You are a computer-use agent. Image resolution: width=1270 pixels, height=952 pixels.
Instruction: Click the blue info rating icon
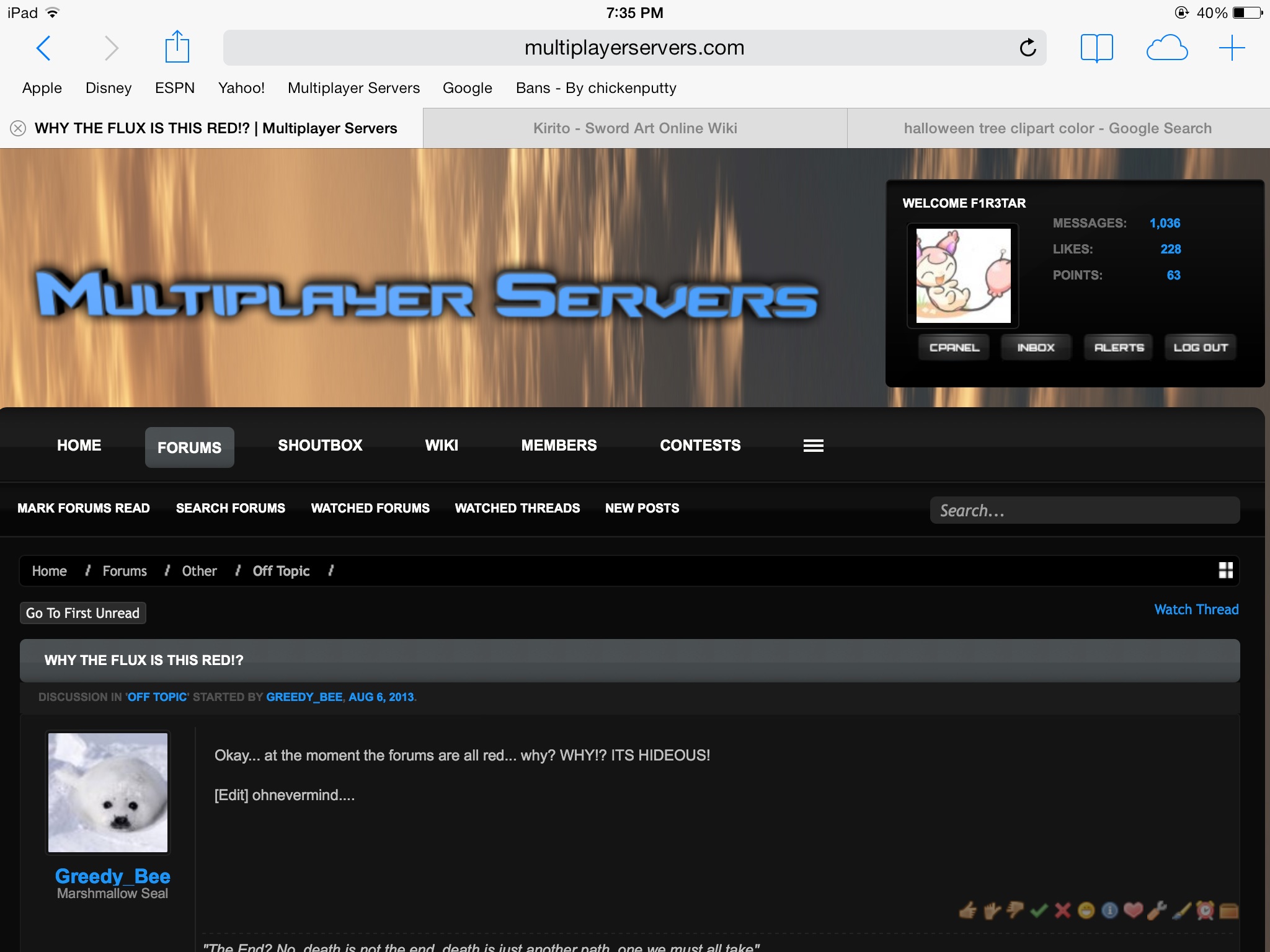click(1109, 910)
